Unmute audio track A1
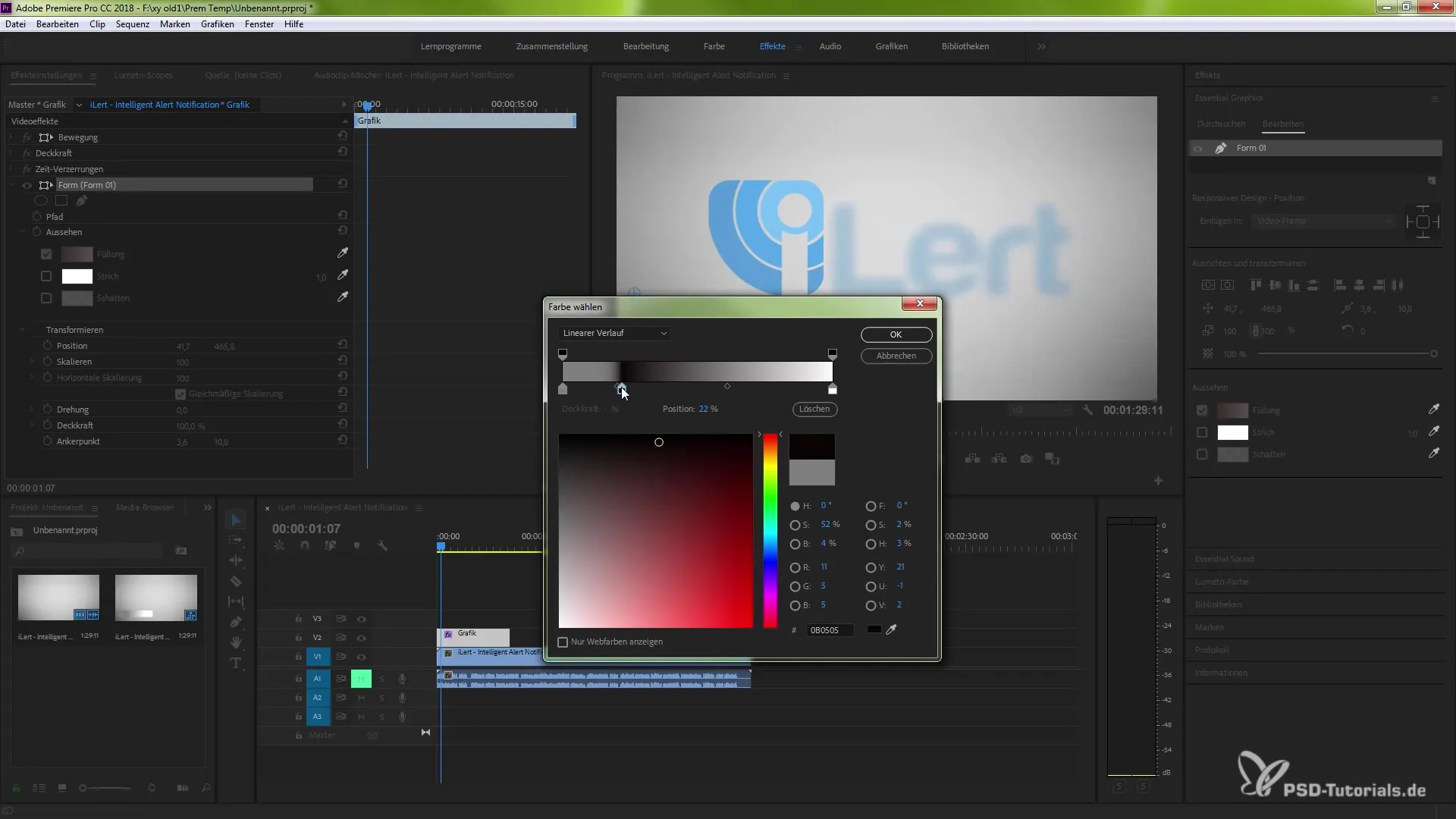Image resolution: width=1456 pixels, height=819 pixels. (x=362, y=679)
